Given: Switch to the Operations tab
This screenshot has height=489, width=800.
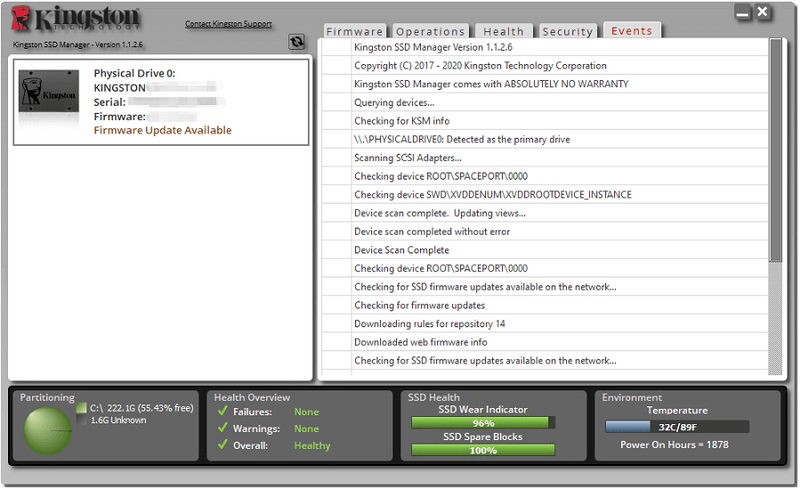Looking at the screenshot, I should 431,31.
